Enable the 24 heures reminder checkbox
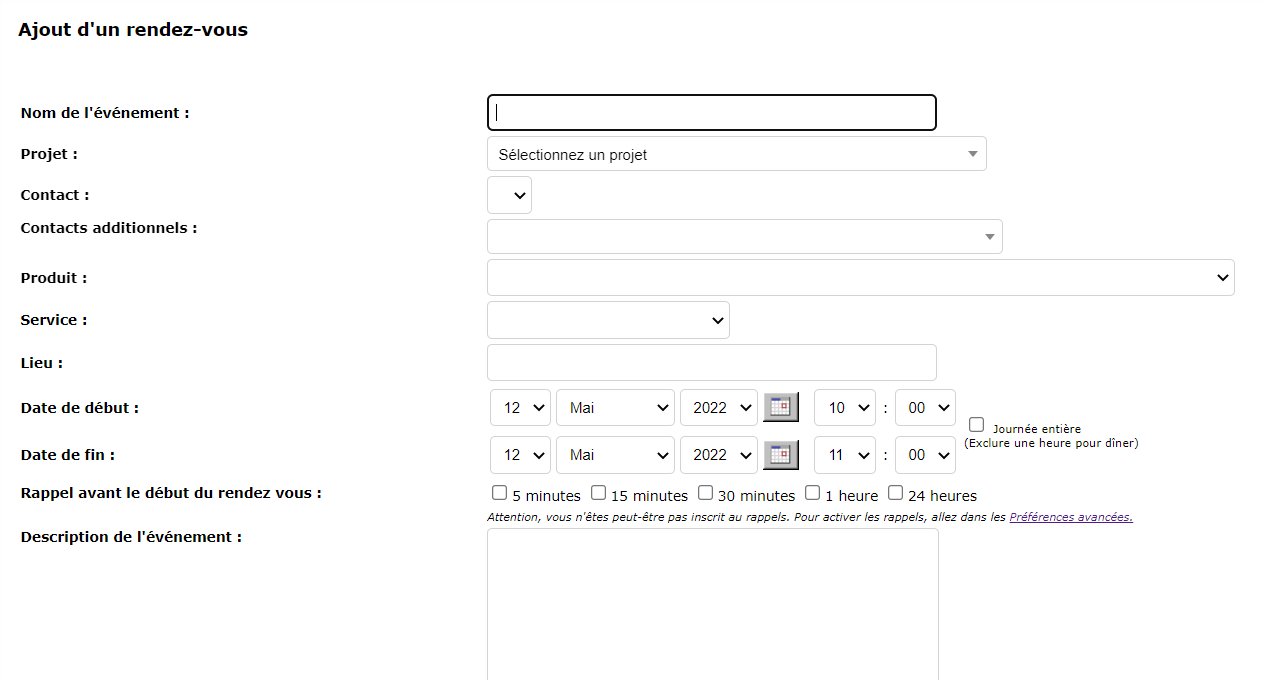Image resolution: width=1264 pixels, height=680 pixels. click(x=895, y=493)
